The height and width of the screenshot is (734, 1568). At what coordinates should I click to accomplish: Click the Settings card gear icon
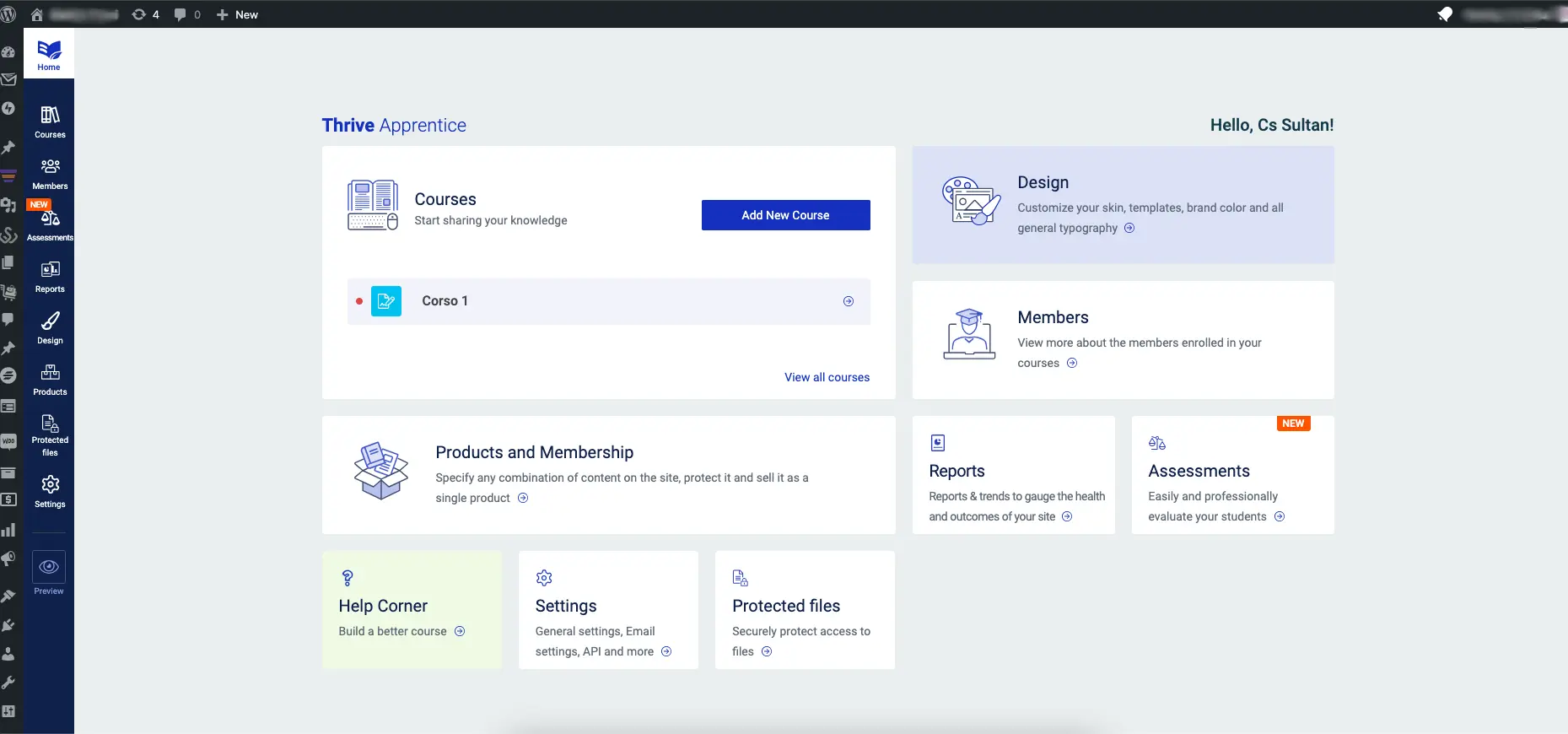[x=544, y=578]
